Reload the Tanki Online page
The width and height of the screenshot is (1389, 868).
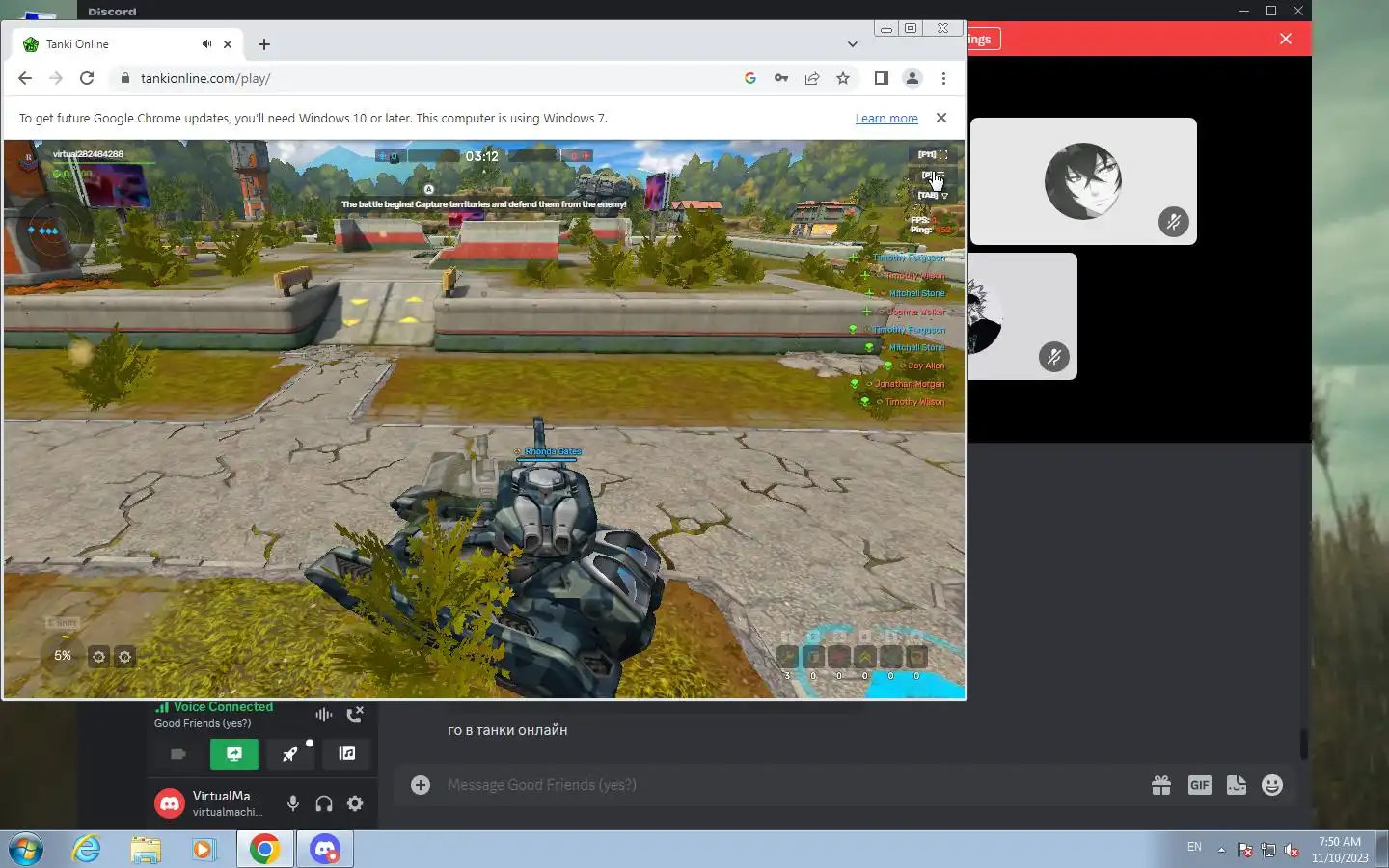point(87,78)
